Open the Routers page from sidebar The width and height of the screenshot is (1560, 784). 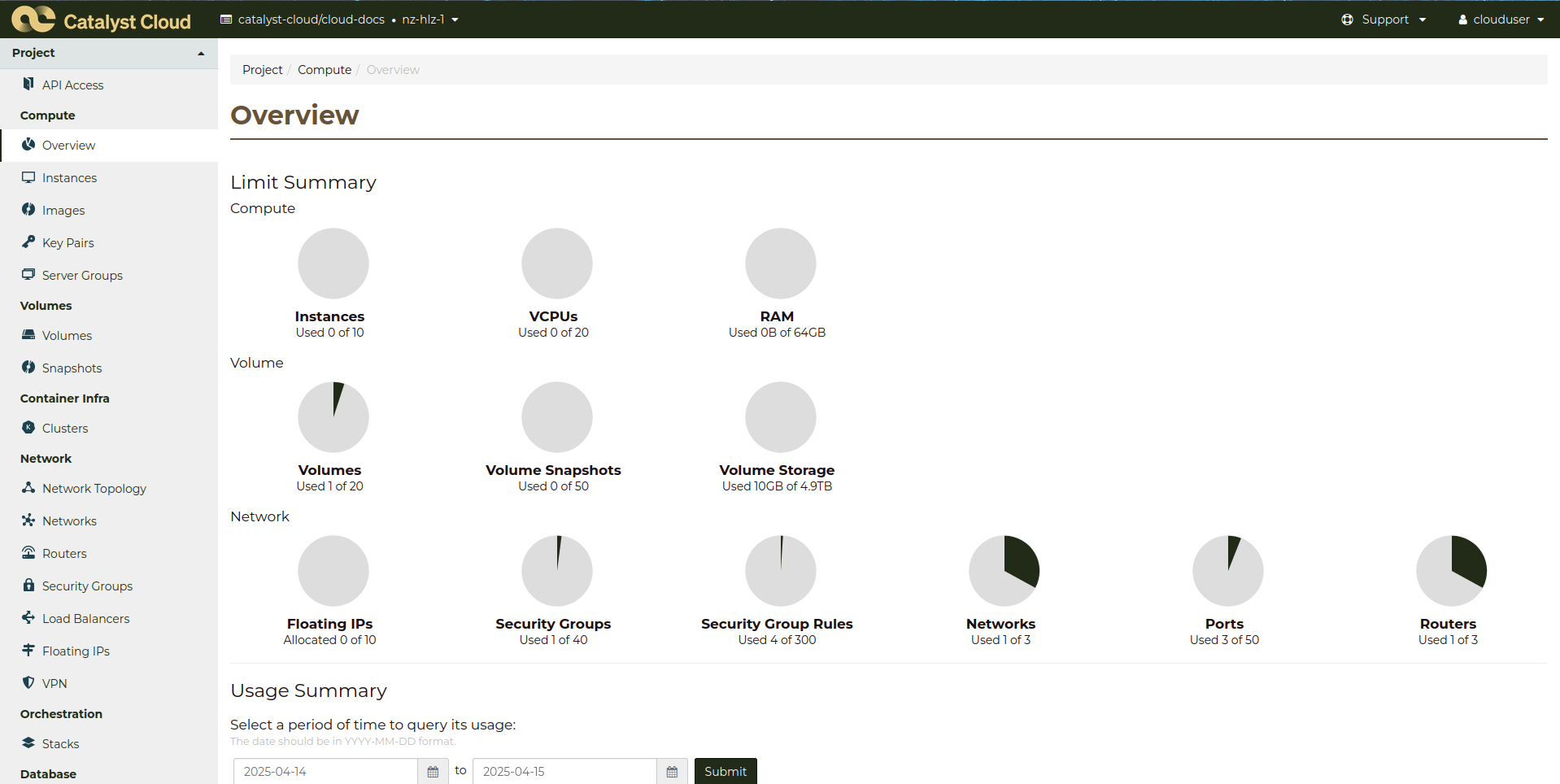tap(63, 553)
